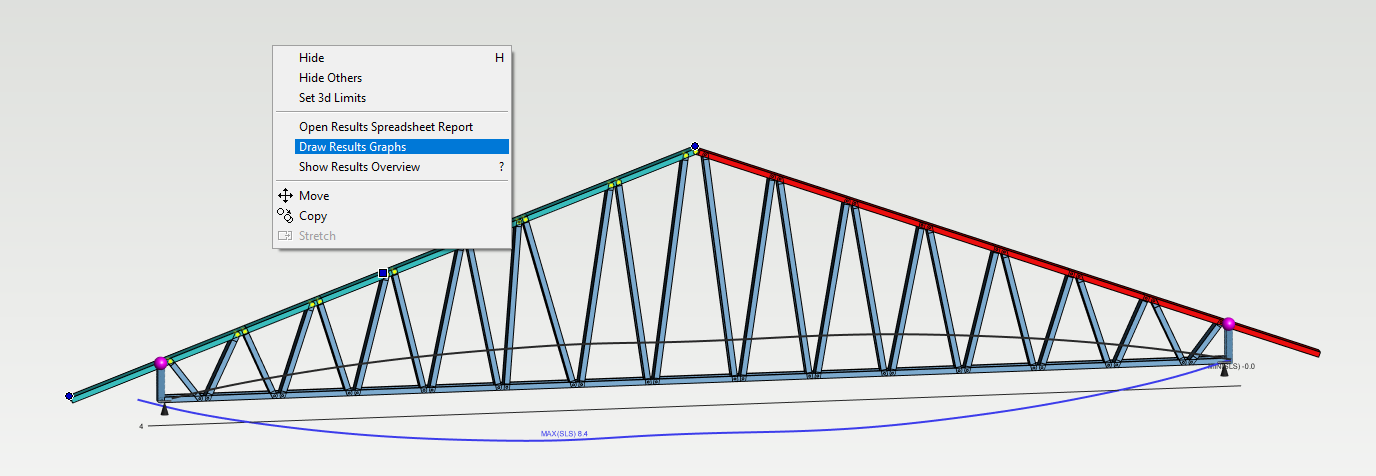Click the Copy icon in context menu
The height and width of the screenshot is (476, 1376).
pyautogui.click(x=285, y=215)
